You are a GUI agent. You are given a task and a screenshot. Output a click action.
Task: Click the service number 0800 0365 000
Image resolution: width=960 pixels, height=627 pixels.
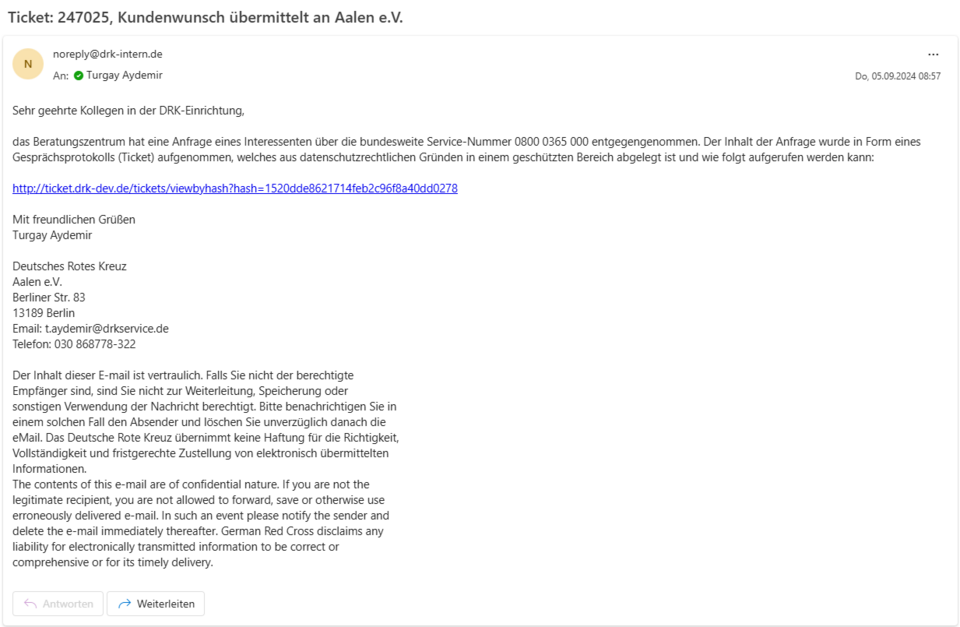551,142
